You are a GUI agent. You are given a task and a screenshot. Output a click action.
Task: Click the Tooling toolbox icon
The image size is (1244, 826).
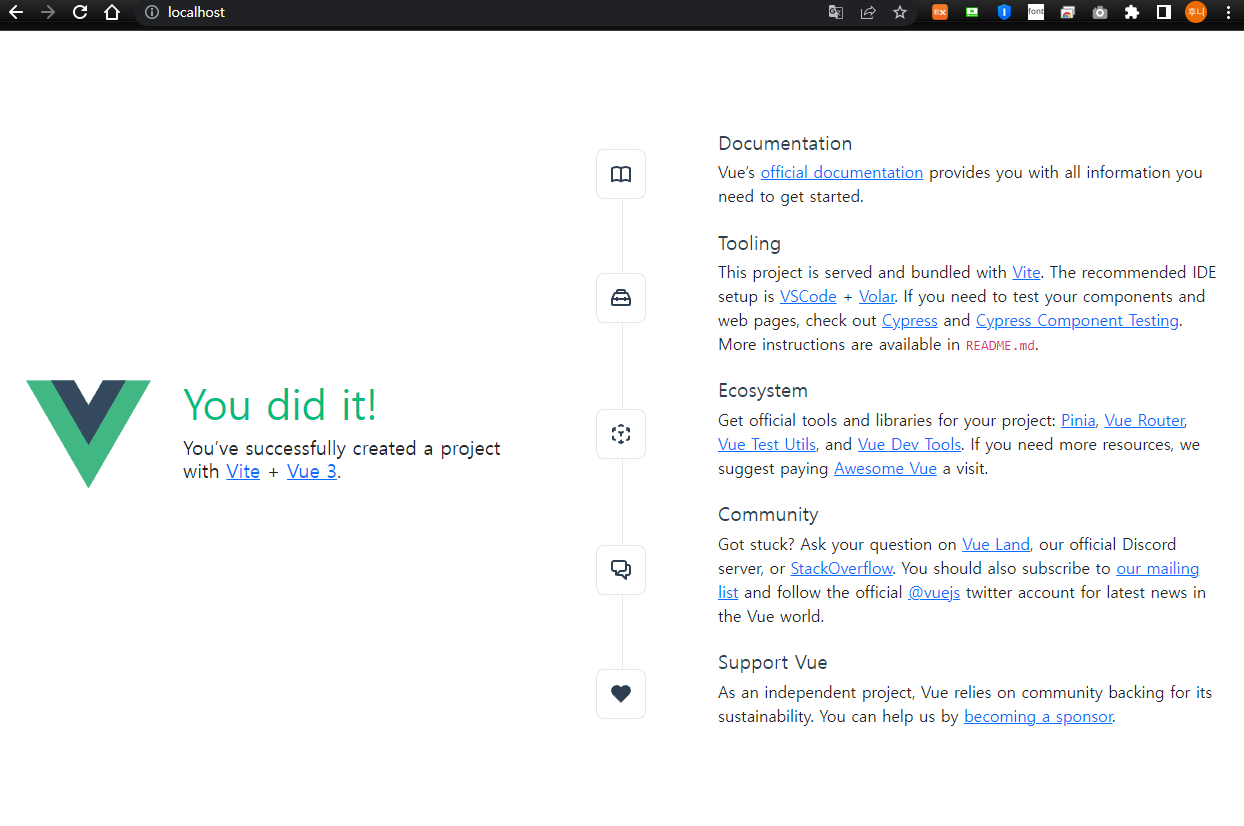[621, 298]
